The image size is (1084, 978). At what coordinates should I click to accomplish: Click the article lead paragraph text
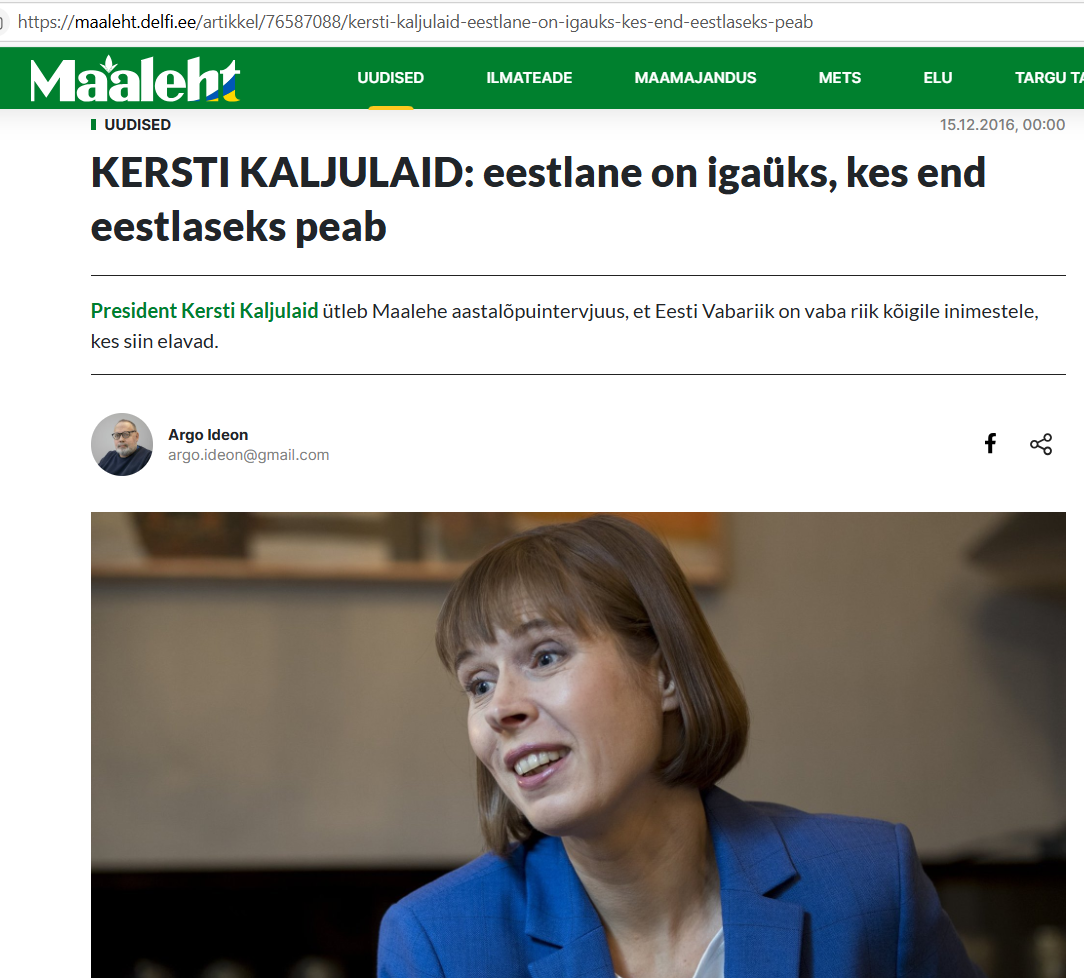tap(565, 326)
